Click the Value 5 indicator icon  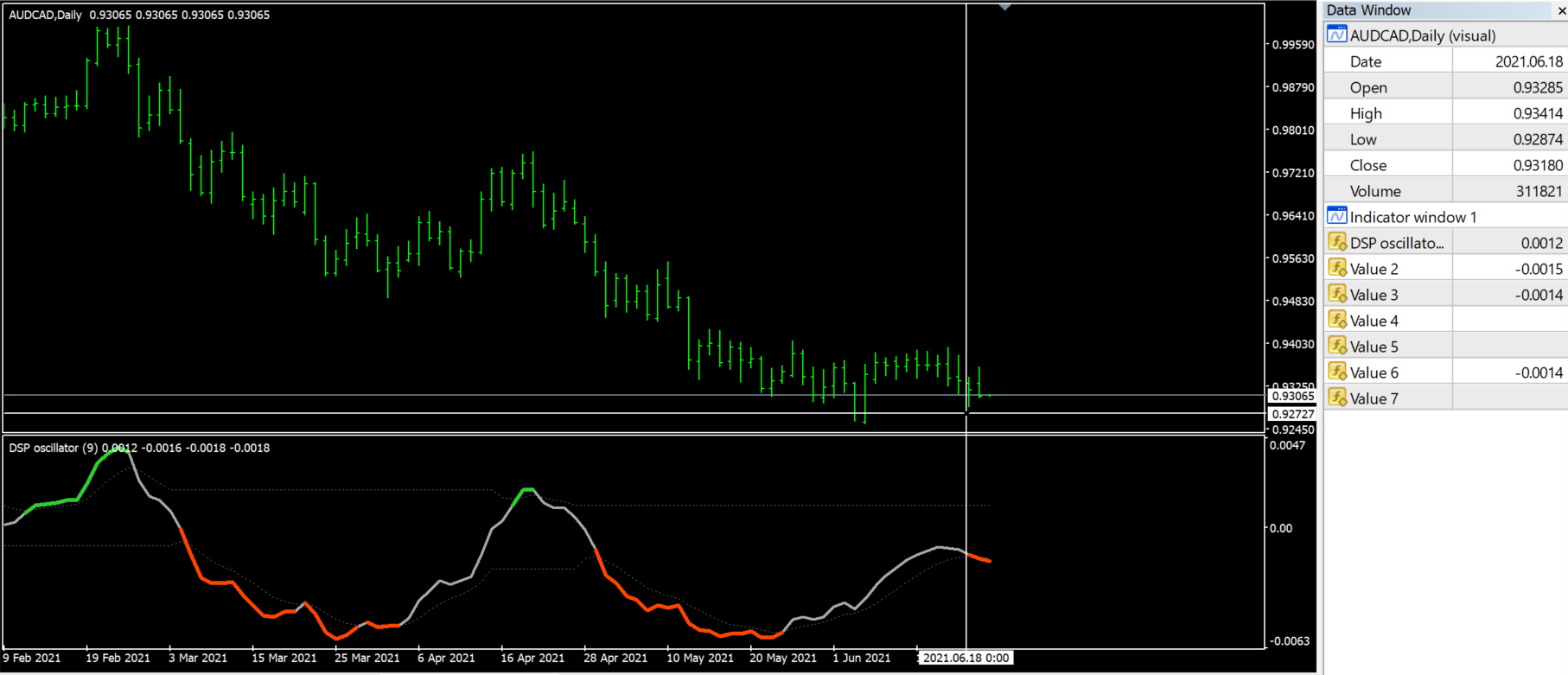click(x=1337, y=346)
